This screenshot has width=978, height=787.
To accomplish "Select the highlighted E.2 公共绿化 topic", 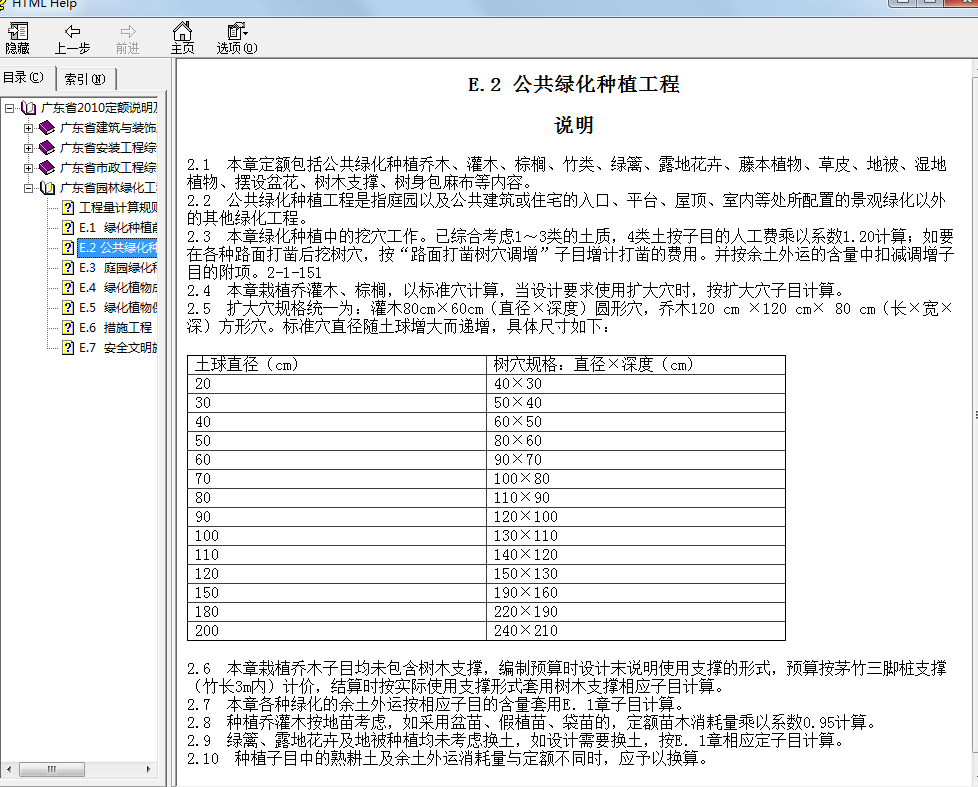I will tap(117, 248).
